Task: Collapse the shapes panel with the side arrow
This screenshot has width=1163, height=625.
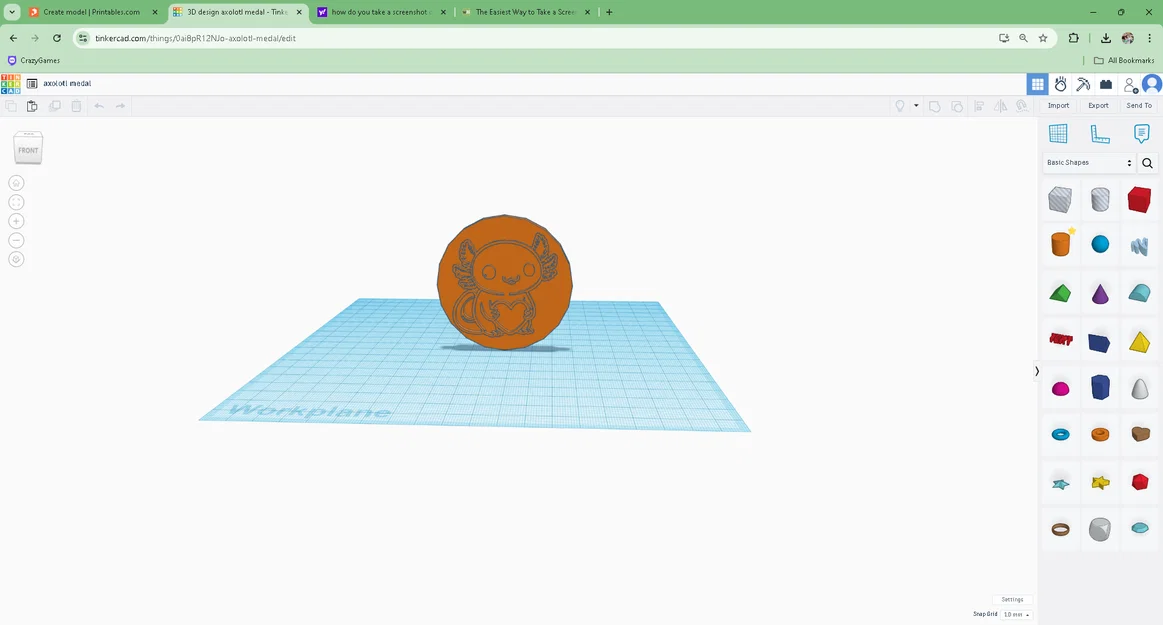Action: (x=1036, y=371)
